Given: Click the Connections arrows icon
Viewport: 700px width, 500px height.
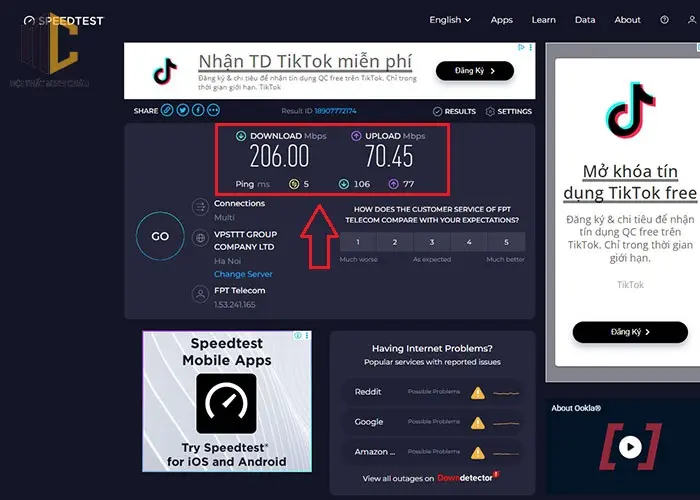Looking at the screenshot, I should [200, 207].
